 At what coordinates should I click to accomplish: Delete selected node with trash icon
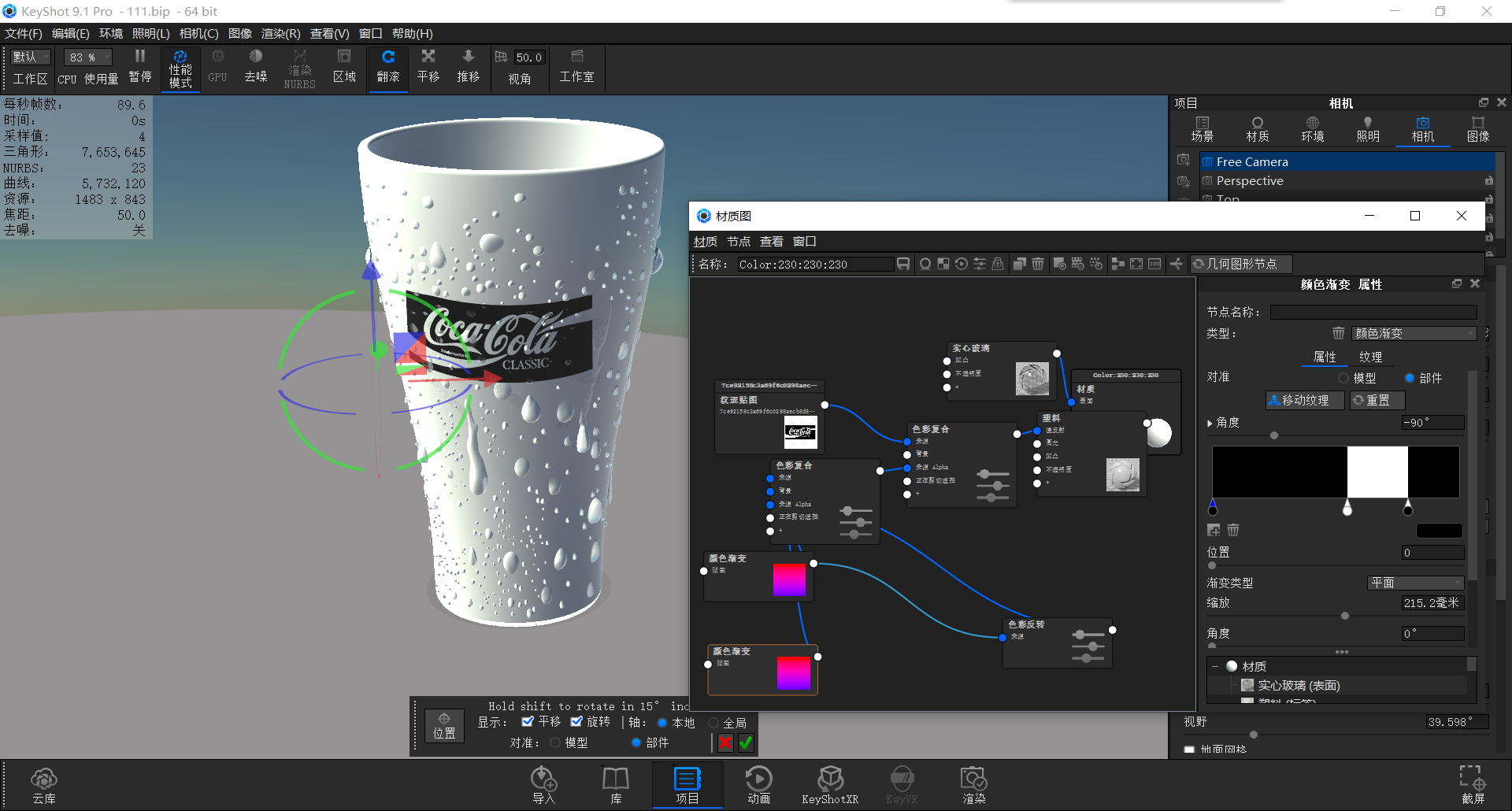pos(1037,264)
